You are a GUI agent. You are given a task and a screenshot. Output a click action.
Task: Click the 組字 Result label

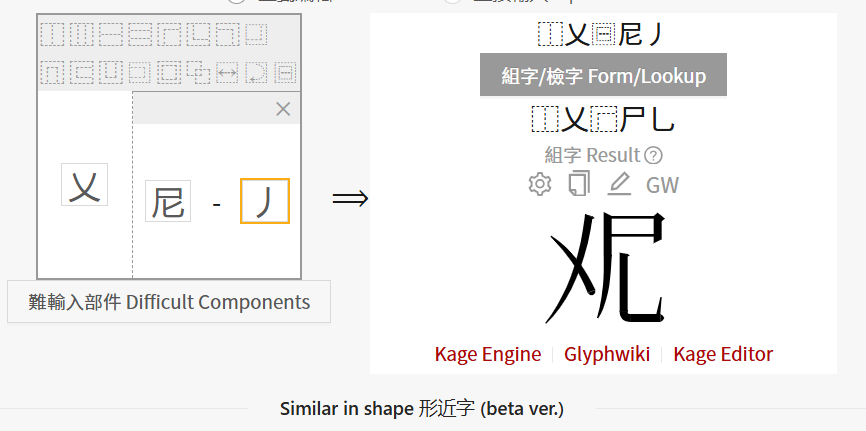click(x=592, y=155)
